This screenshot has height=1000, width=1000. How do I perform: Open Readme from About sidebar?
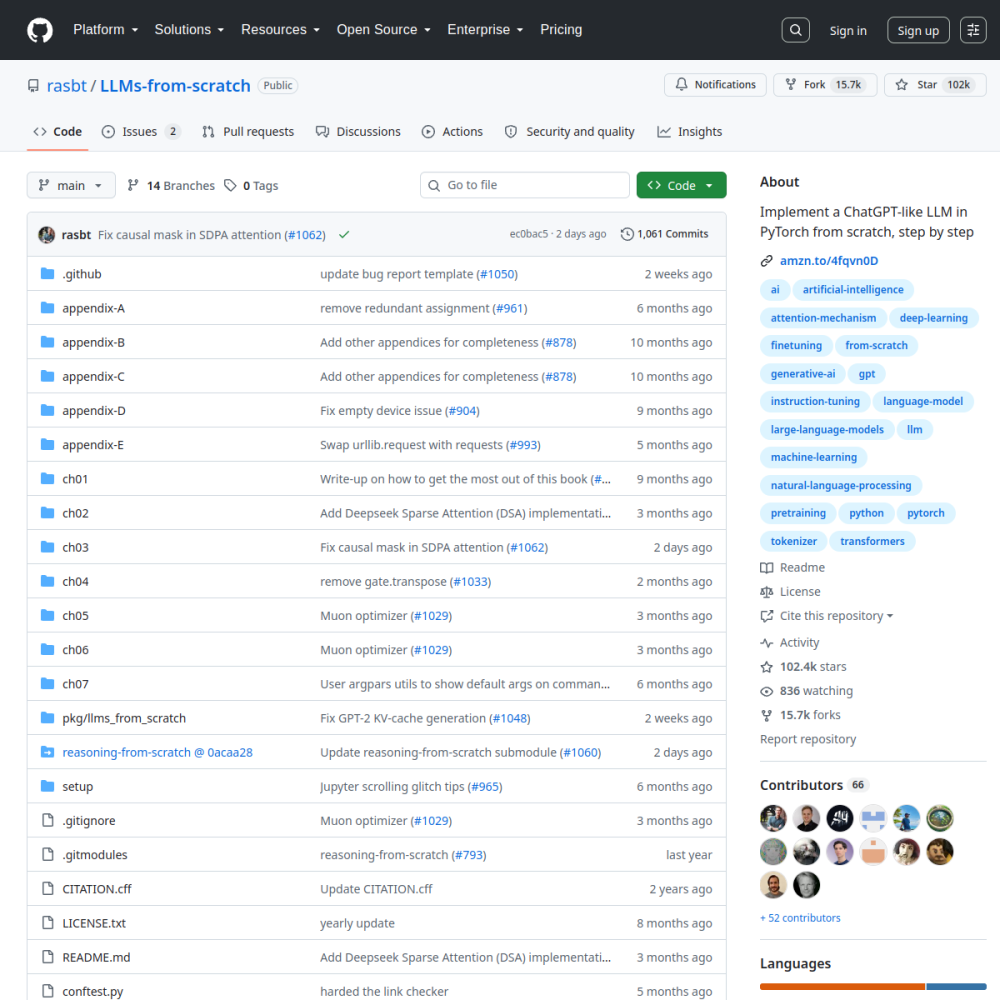click(x=792, y=568)
